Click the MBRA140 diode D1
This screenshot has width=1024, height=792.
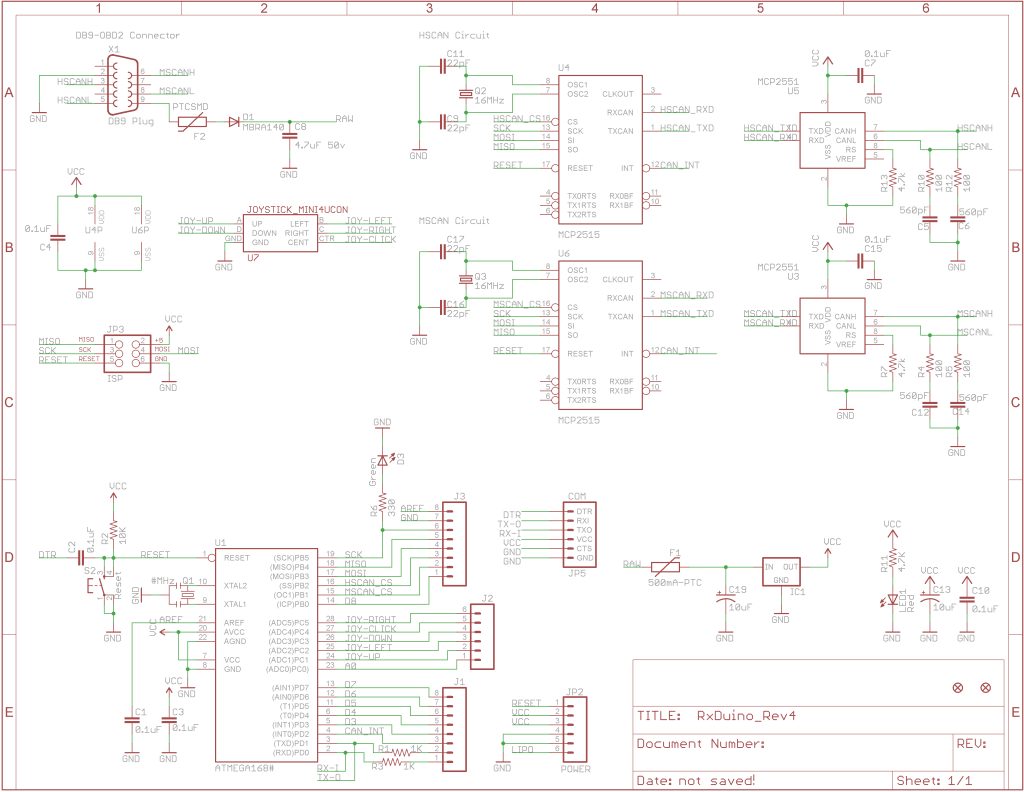click(234, 120)
